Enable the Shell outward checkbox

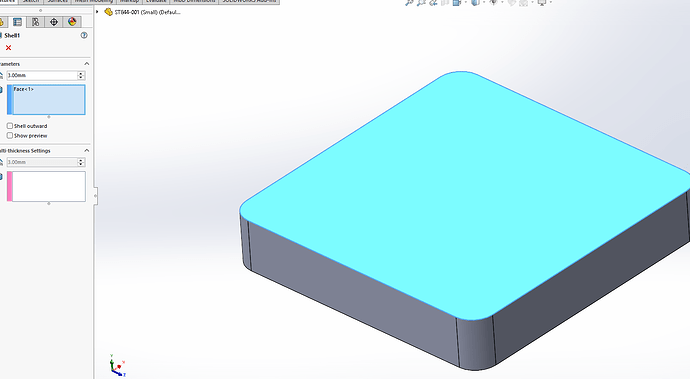pyautogui.click(x=10, y=126)
